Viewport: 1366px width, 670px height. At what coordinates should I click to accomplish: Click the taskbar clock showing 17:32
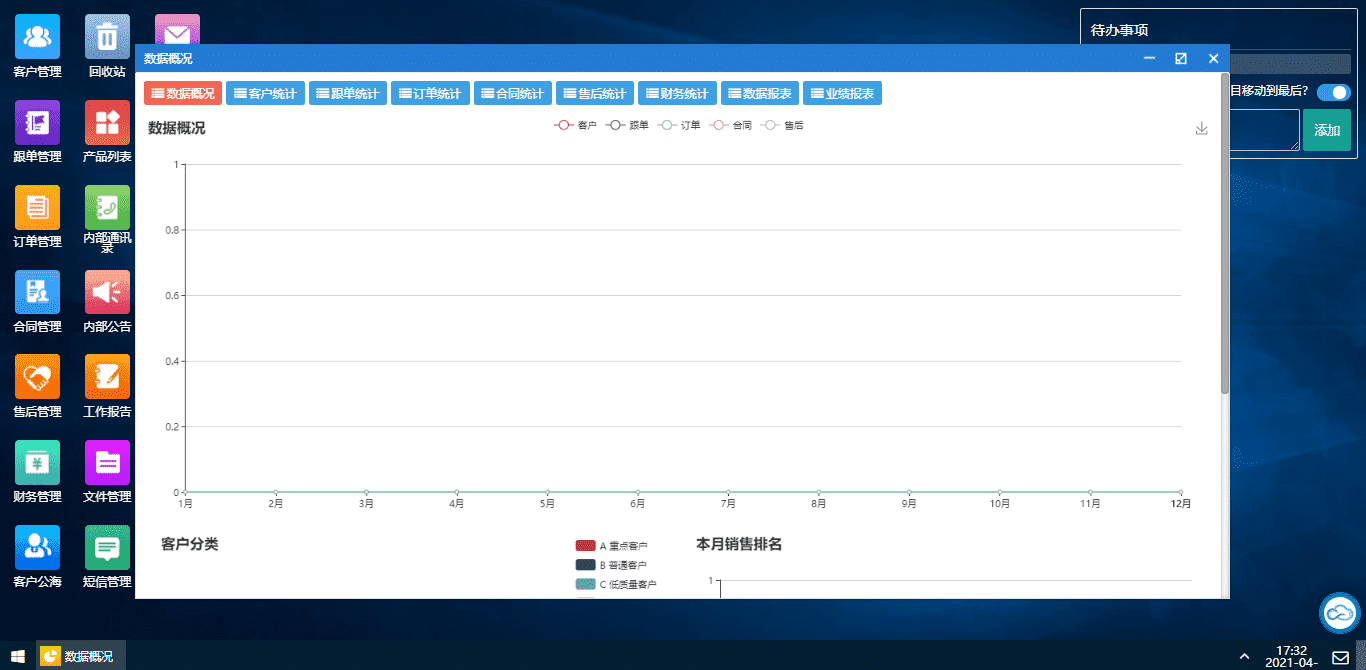(1292, 656)
